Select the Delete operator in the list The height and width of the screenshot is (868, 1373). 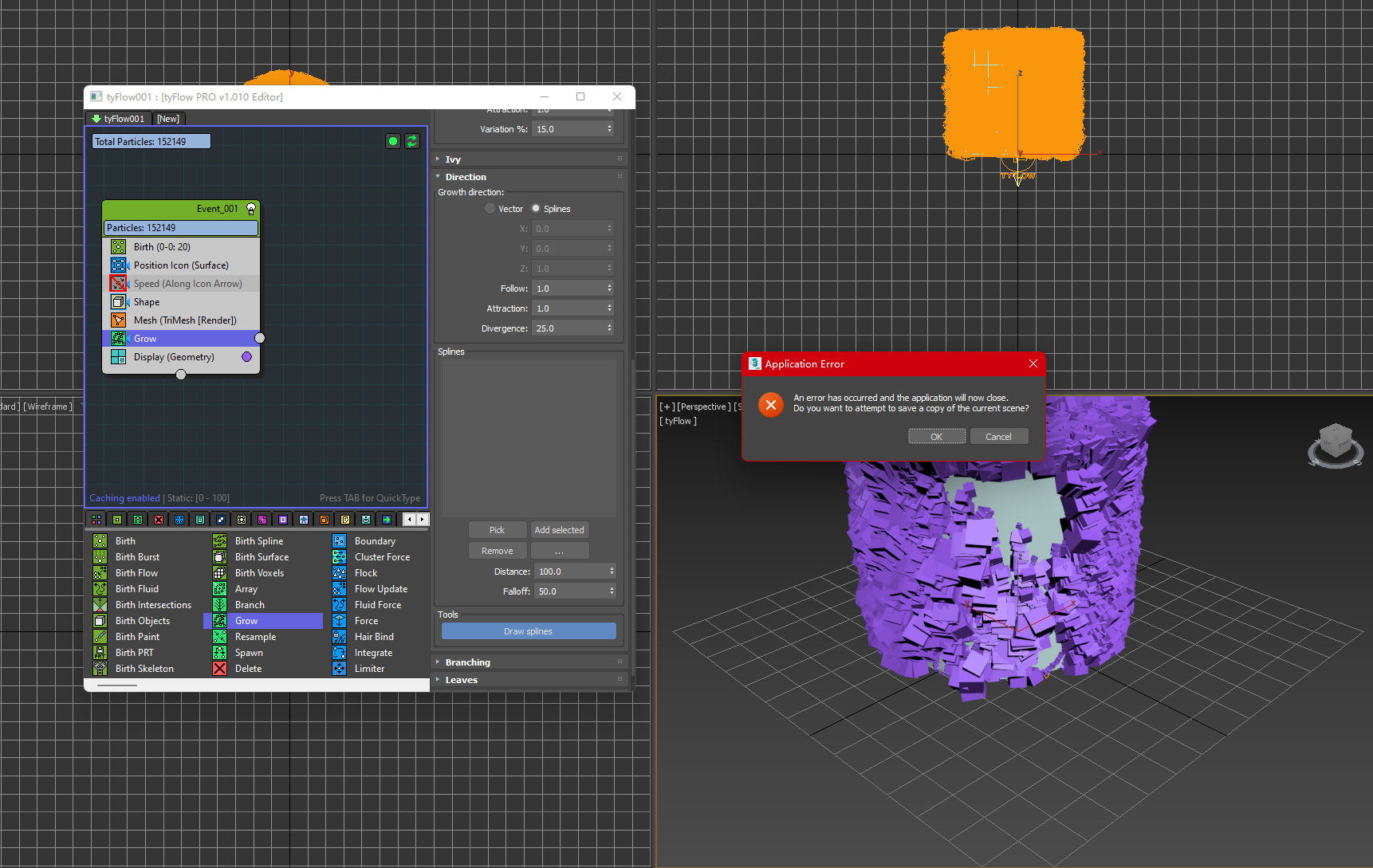(248, 669)
